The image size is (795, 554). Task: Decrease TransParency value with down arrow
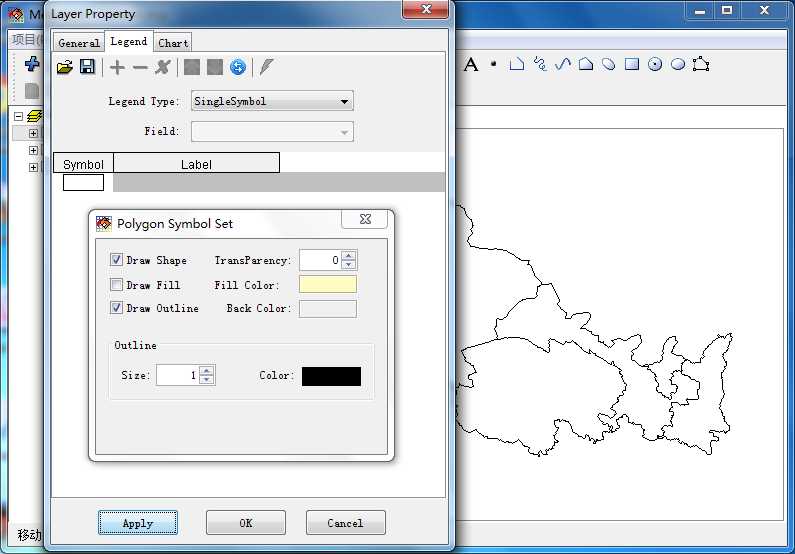pyautogui.click(x=349, y=265)
